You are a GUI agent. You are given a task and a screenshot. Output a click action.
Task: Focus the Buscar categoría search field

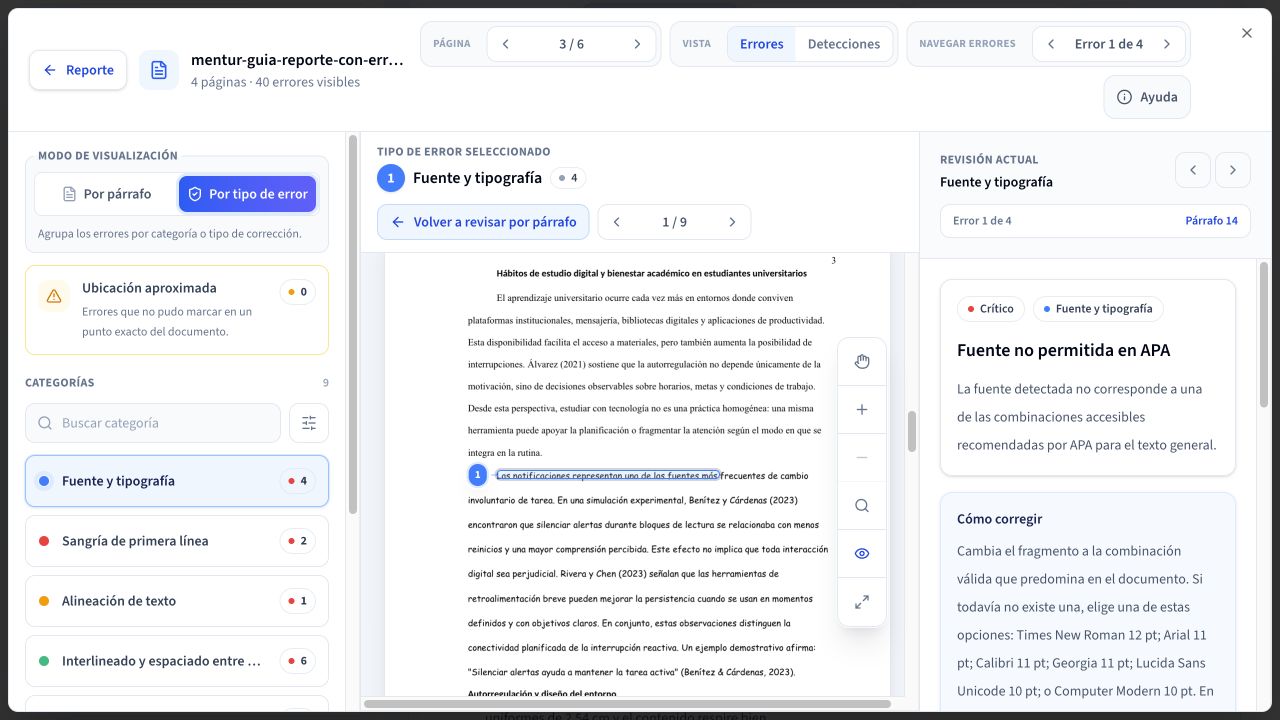click(x=153, y=423)
